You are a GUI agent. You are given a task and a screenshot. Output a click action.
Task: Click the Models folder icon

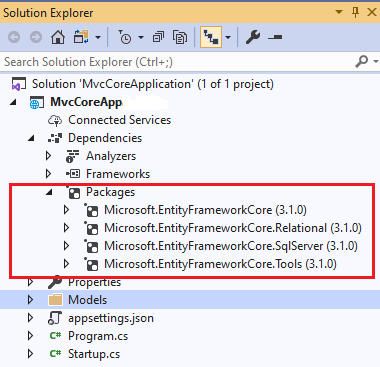pos(55,300)
